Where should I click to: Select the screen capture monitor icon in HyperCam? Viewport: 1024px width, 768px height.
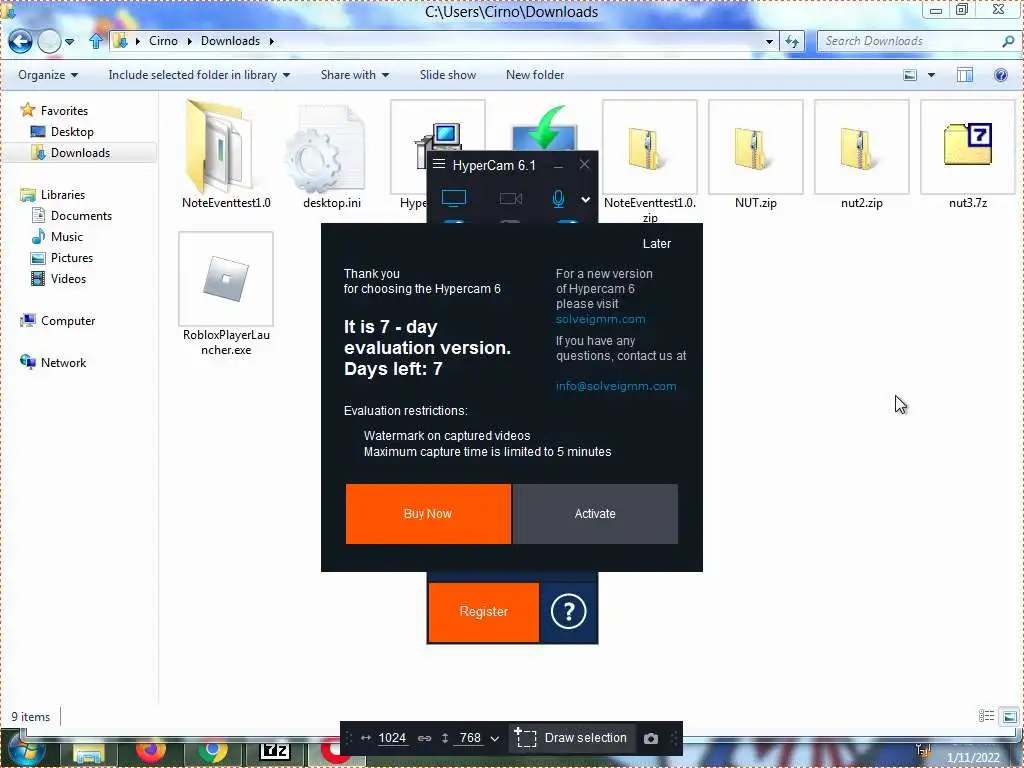click(x=454, y=198)
